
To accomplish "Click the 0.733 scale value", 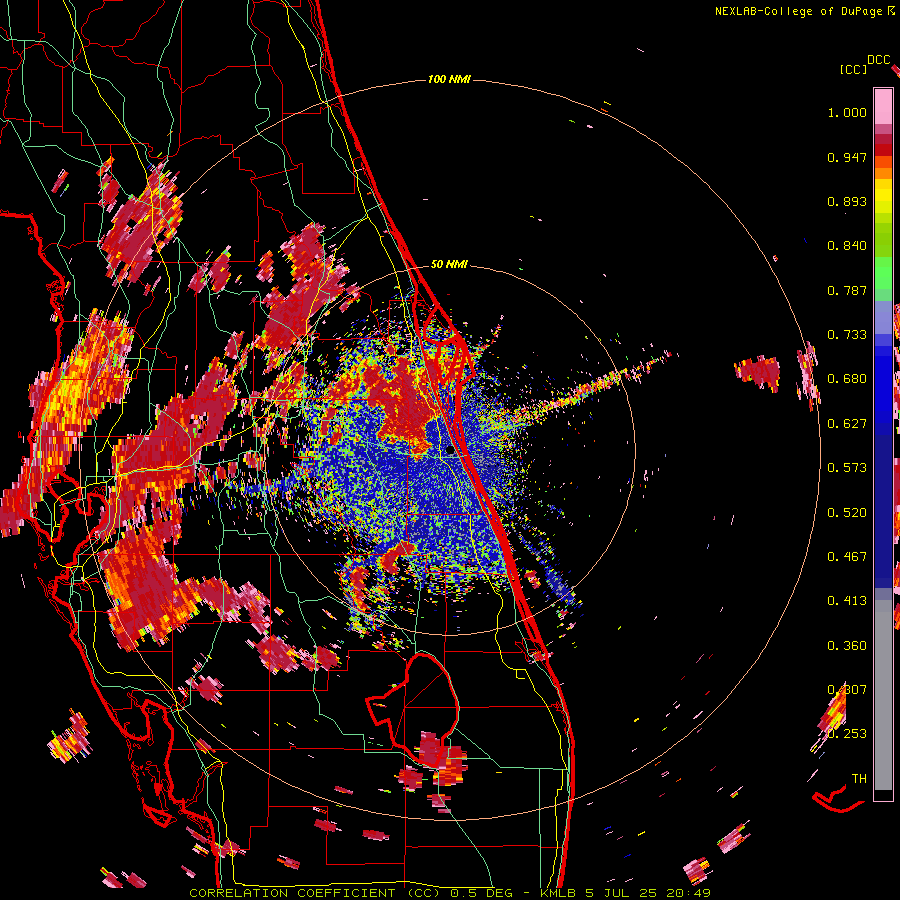I will point(847,335).
